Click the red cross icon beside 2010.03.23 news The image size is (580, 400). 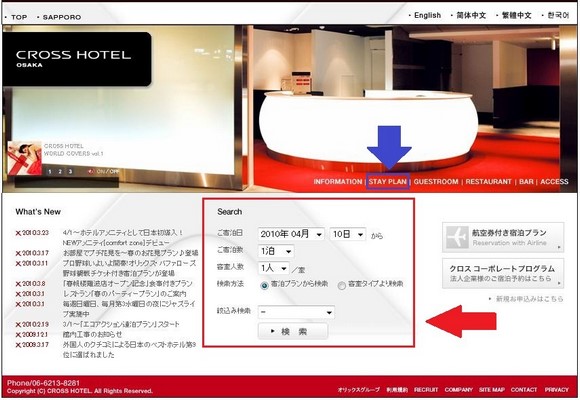pyautogui.click(x=18, y=233)
